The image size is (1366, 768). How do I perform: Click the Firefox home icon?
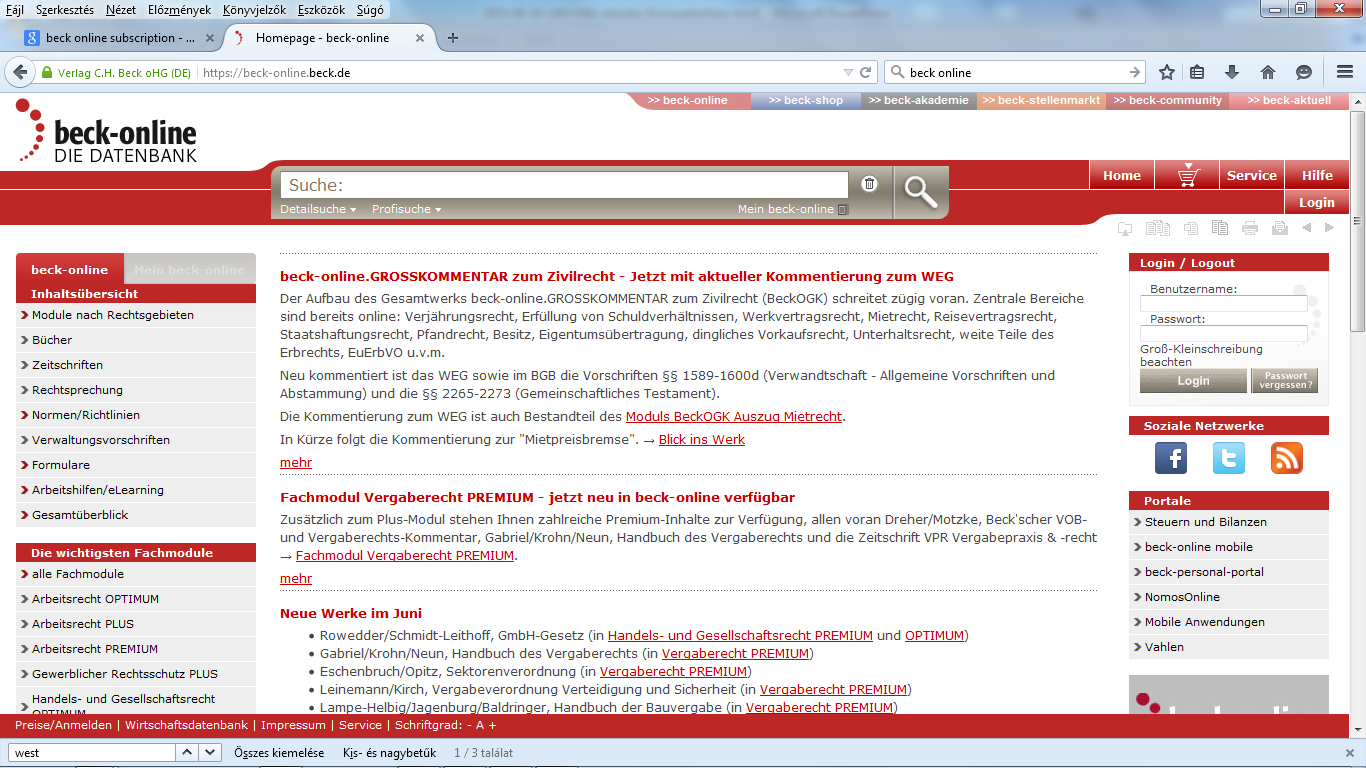coord(1268,72)
